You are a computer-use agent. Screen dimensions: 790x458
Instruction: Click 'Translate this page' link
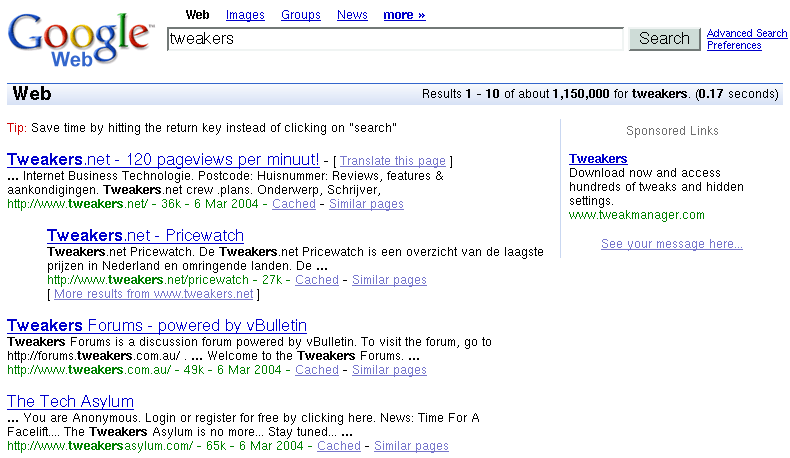click(x=392, y=161)
